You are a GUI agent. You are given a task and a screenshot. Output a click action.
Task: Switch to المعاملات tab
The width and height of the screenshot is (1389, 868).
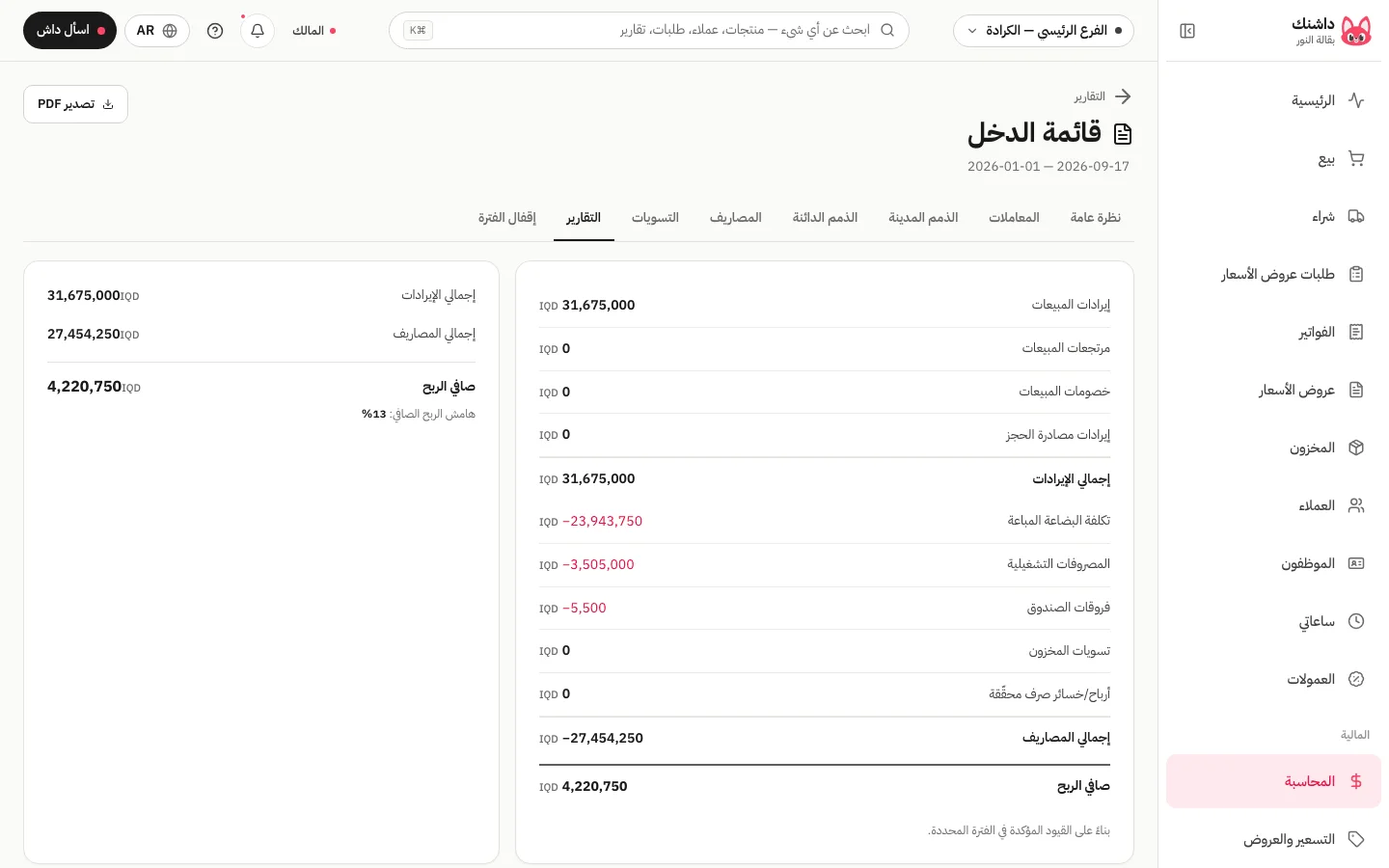coord(1014,218)
